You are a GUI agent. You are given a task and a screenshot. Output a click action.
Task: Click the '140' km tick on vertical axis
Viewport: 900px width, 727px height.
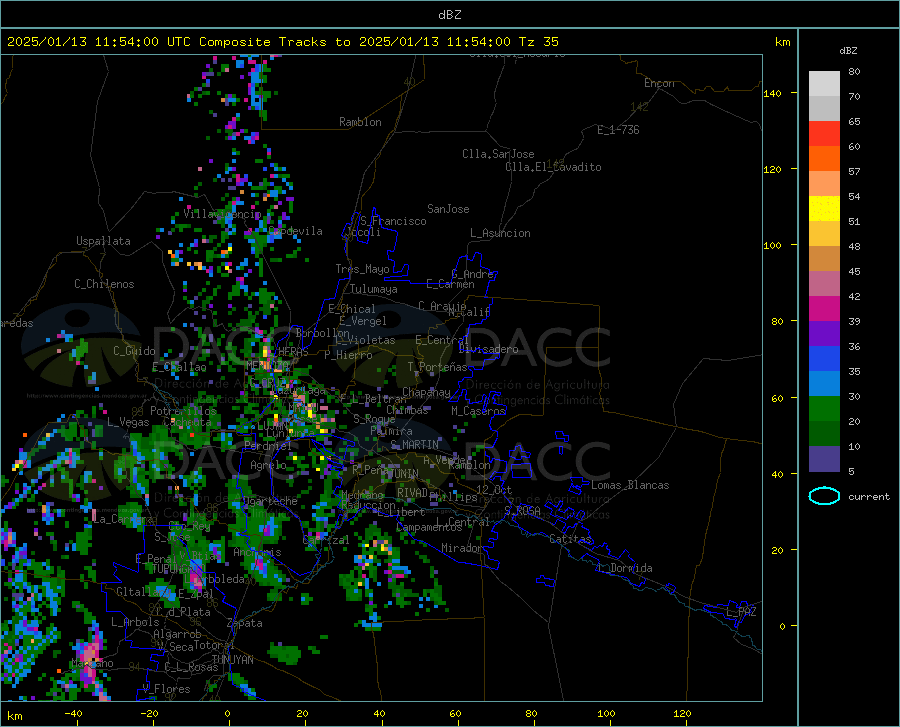coord(772,93)
